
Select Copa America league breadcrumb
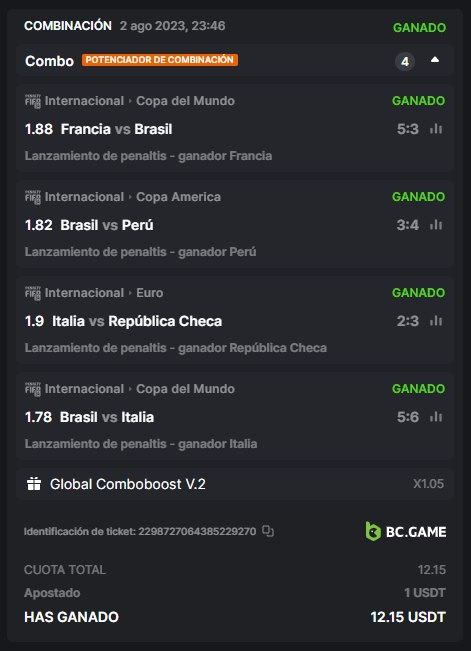coord(179,197)
